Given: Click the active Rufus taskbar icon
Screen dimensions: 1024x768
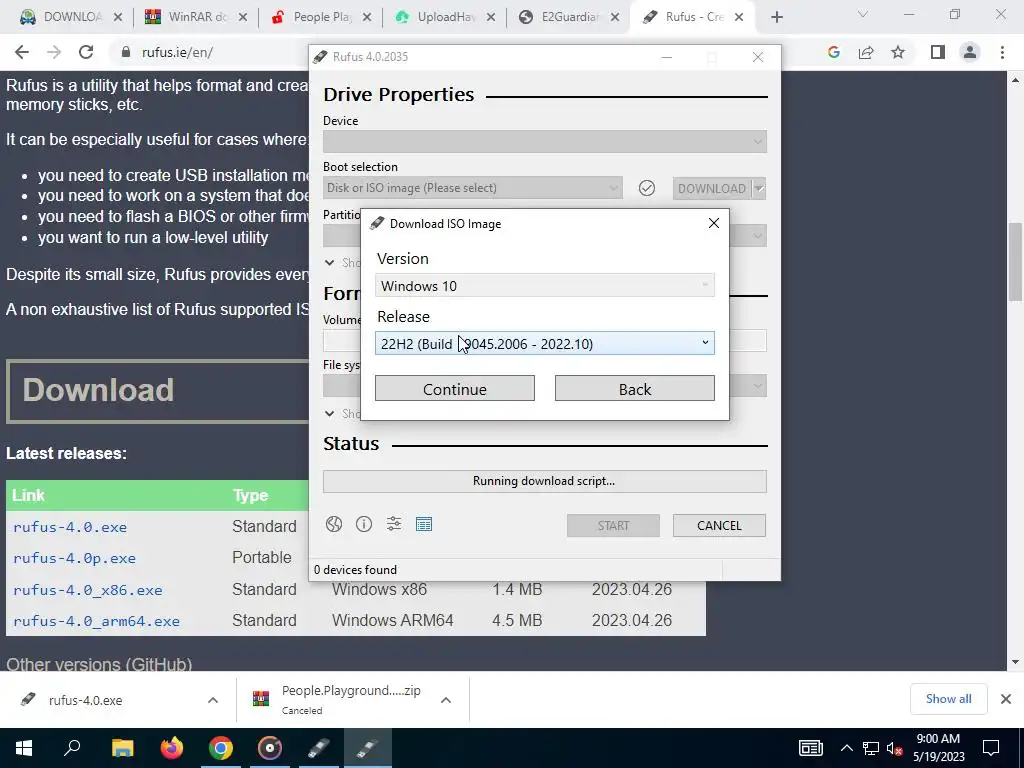Looking at the screenshot, I should (x=367, y=748).
